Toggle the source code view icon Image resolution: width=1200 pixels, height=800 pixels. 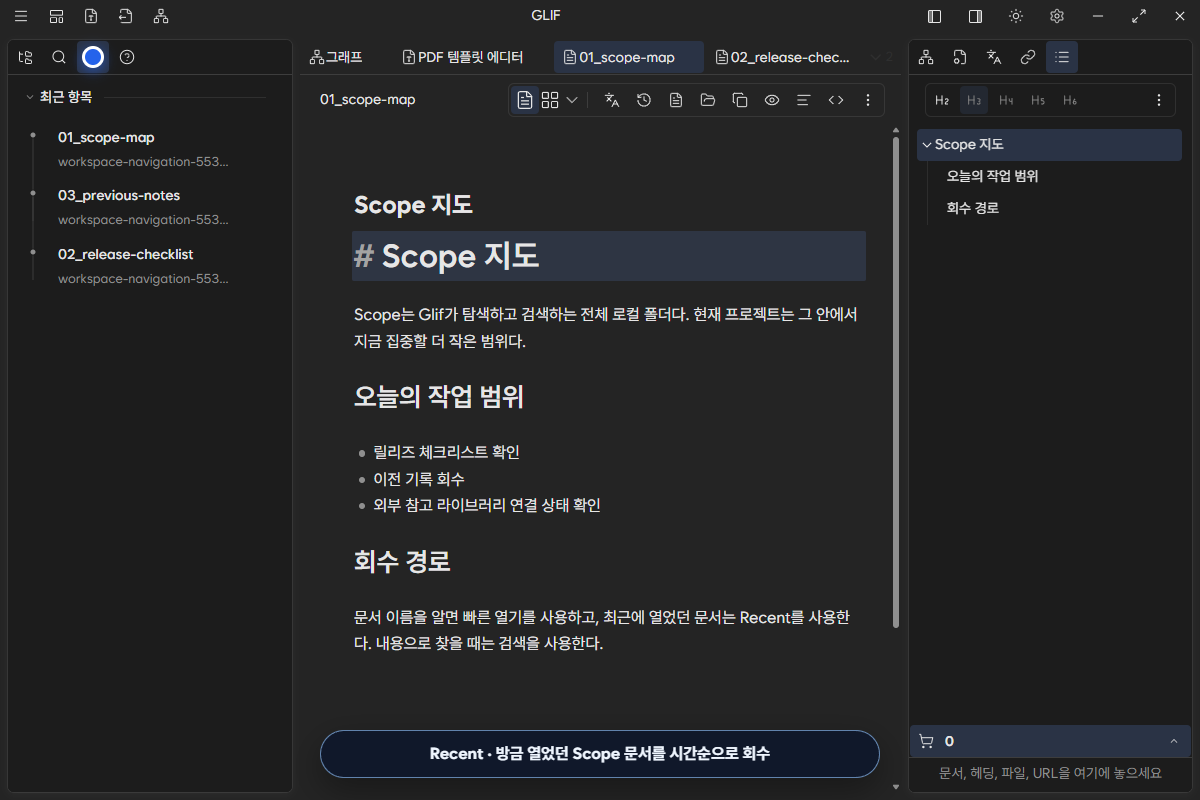836,100
